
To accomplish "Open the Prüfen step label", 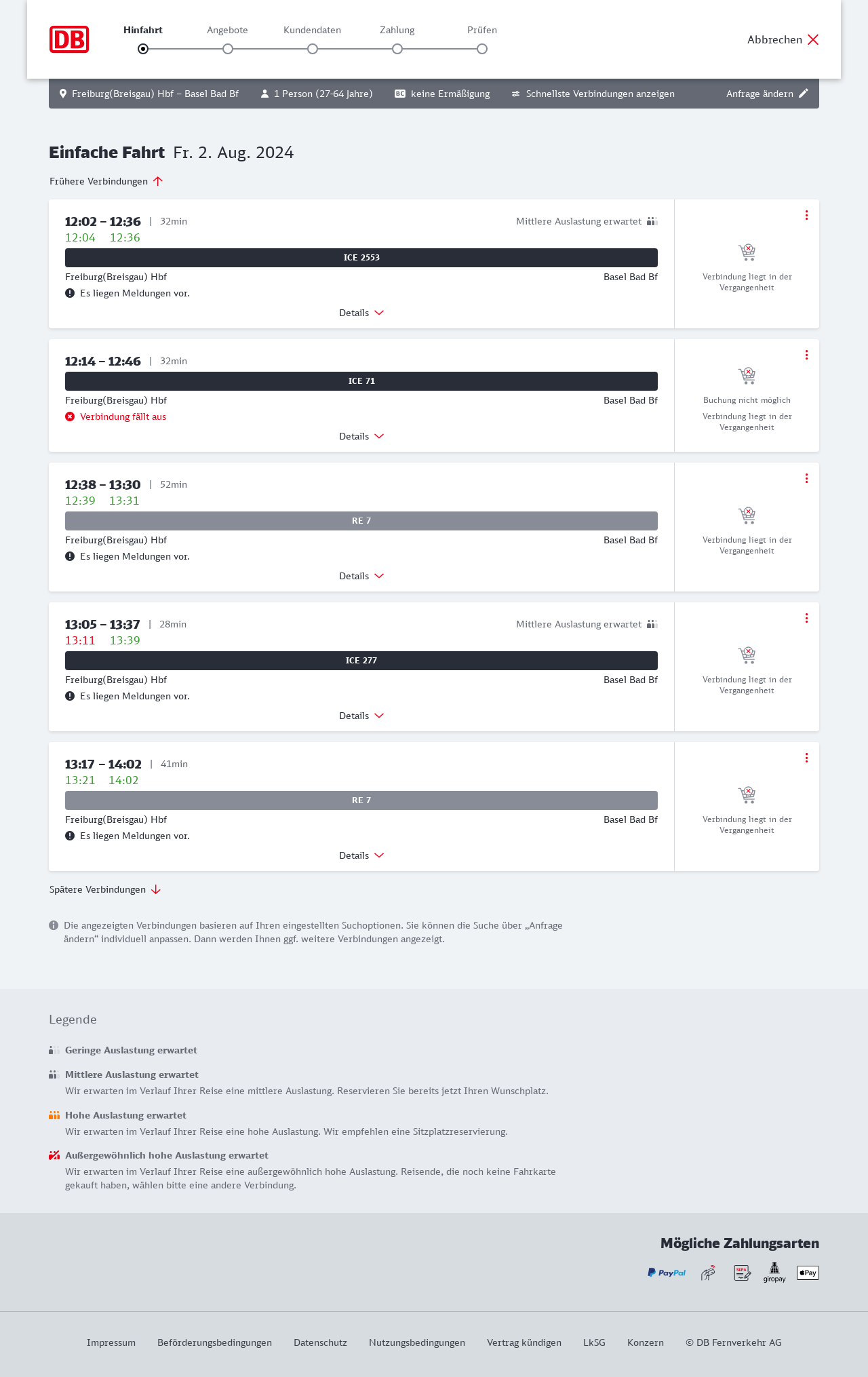I will 482,30.
